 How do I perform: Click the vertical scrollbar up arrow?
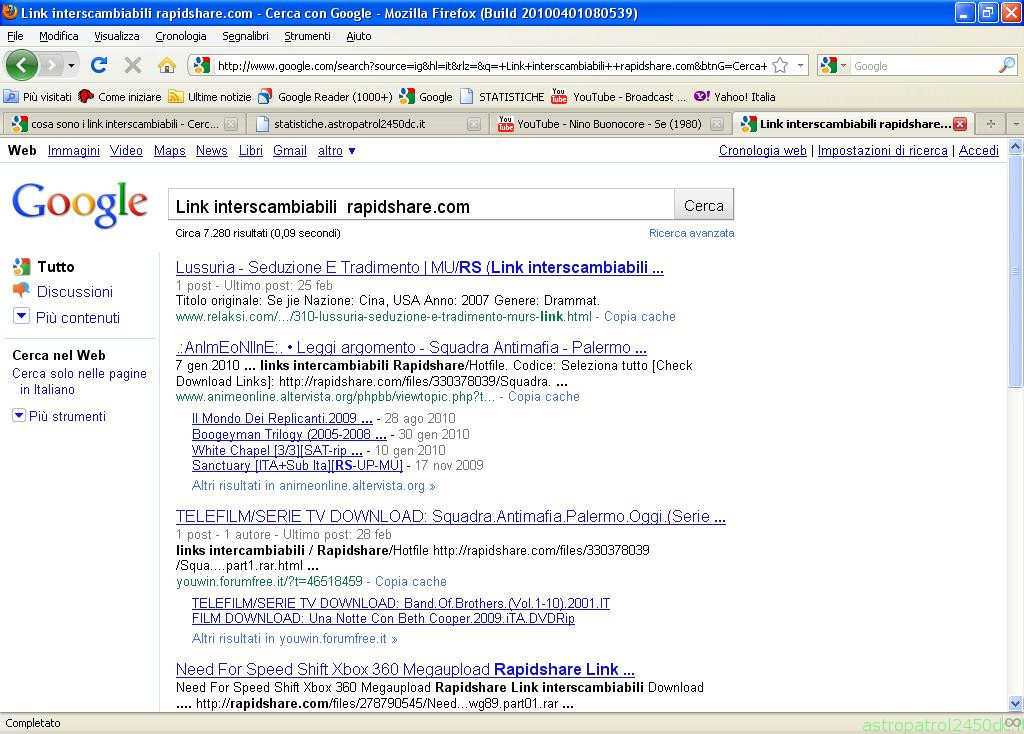pyautogui.click(x=1016, y=146)
